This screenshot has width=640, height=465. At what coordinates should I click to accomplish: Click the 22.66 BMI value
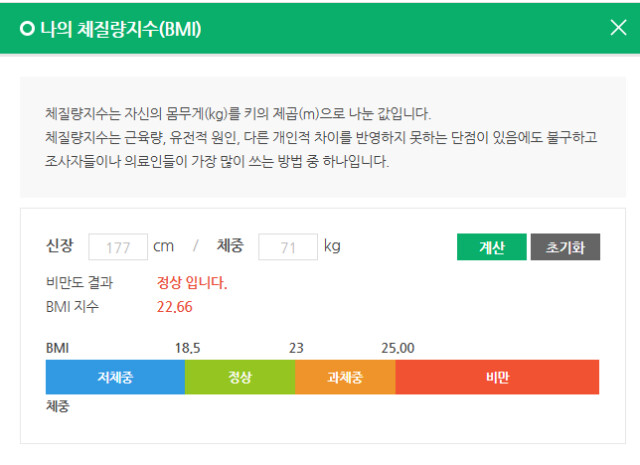point(174,306)
